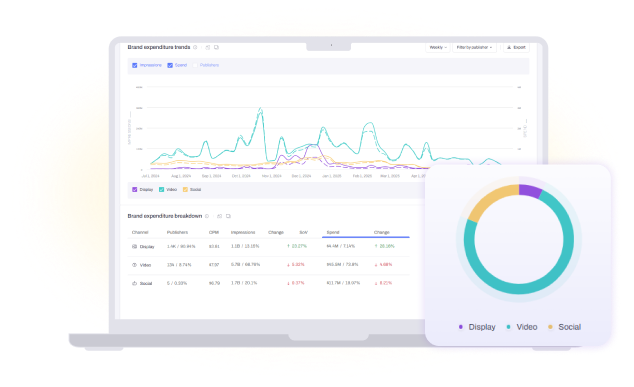Click the tallest teal peak on the trend chart
634x387 pixels.
coord(260,109)
